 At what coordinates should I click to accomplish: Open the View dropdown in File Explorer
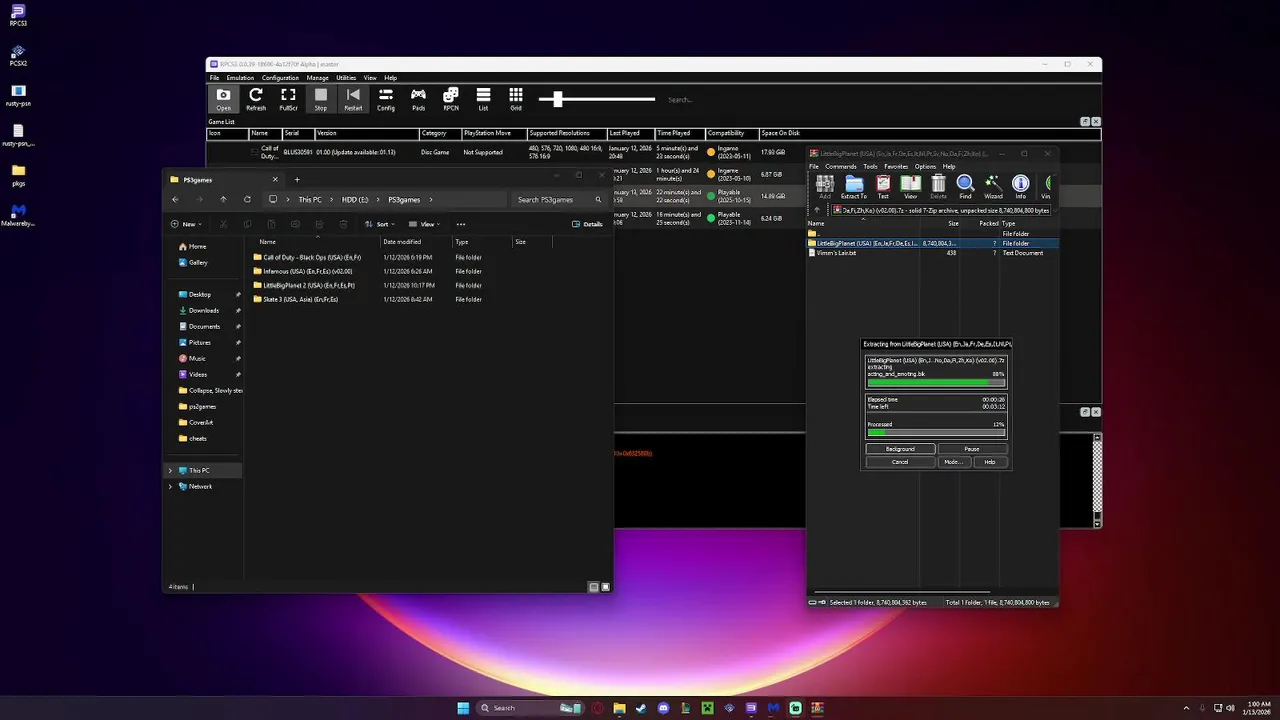click(x=424, y=224)
